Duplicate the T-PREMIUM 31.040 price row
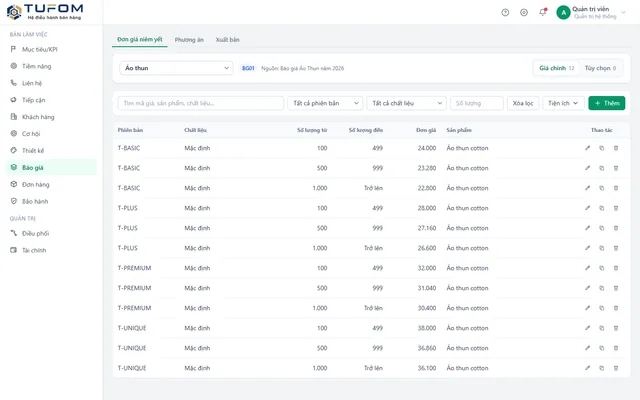The image size is (640, 400). coord(602,288)
